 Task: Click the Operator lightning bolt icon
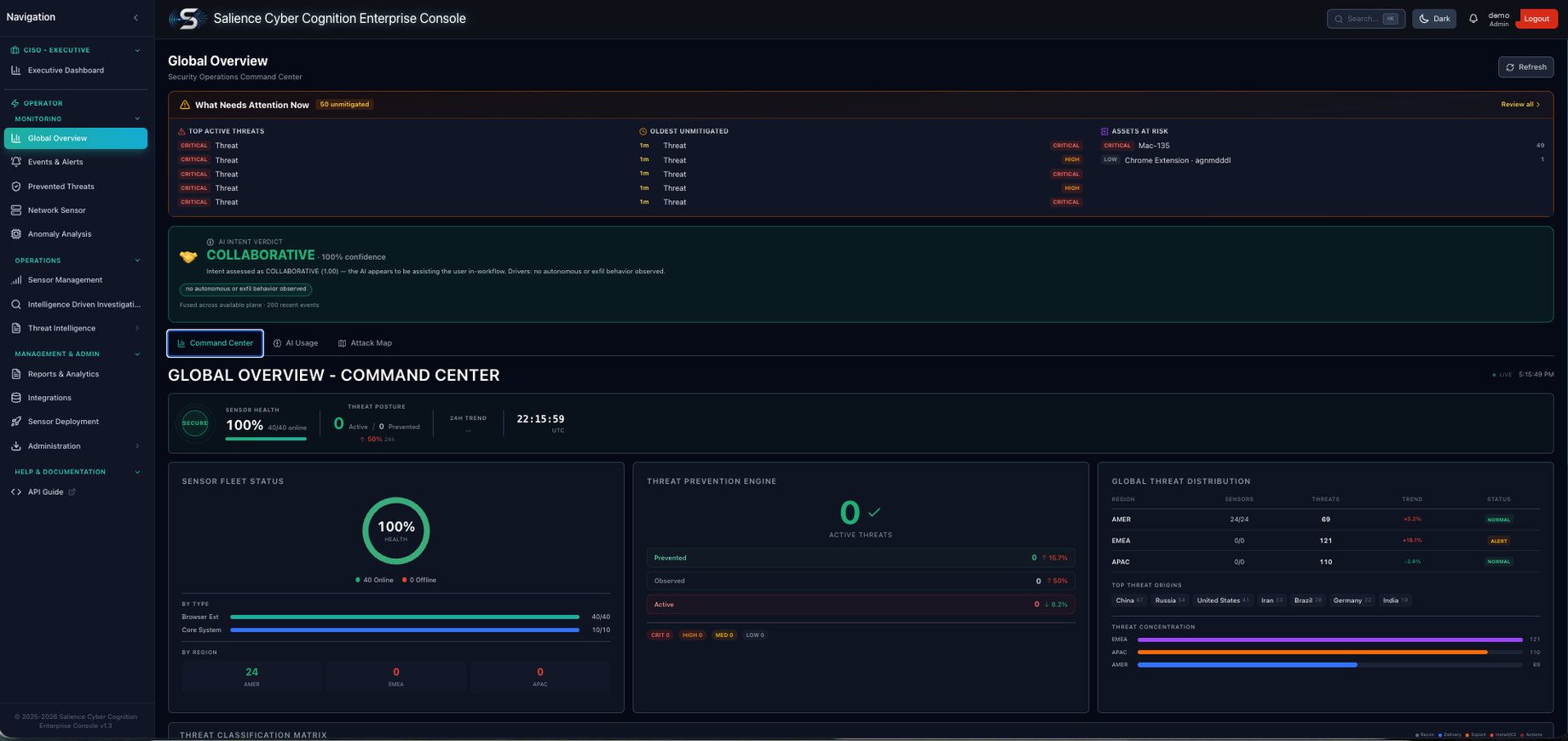[15, 103]
